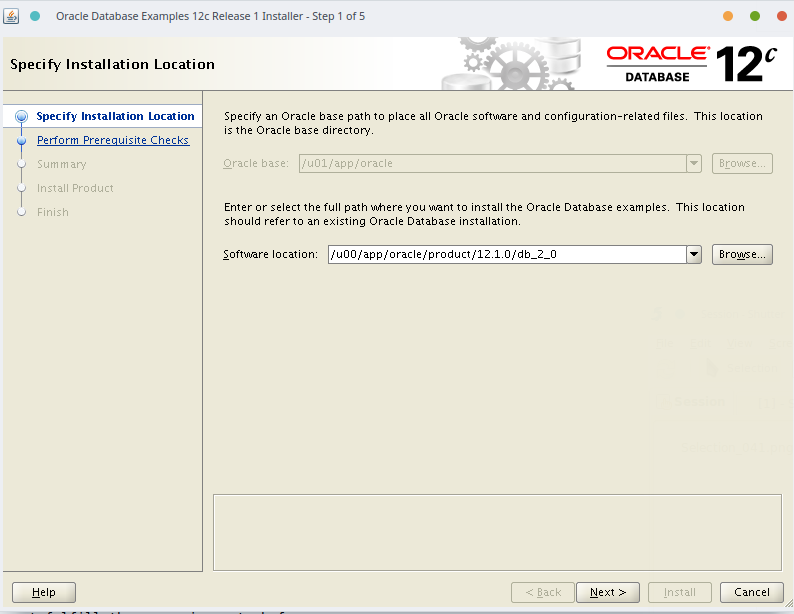Click the green maximize window dot
The width and height of the screenshot is (794, 614).
[x=755, y=16]
